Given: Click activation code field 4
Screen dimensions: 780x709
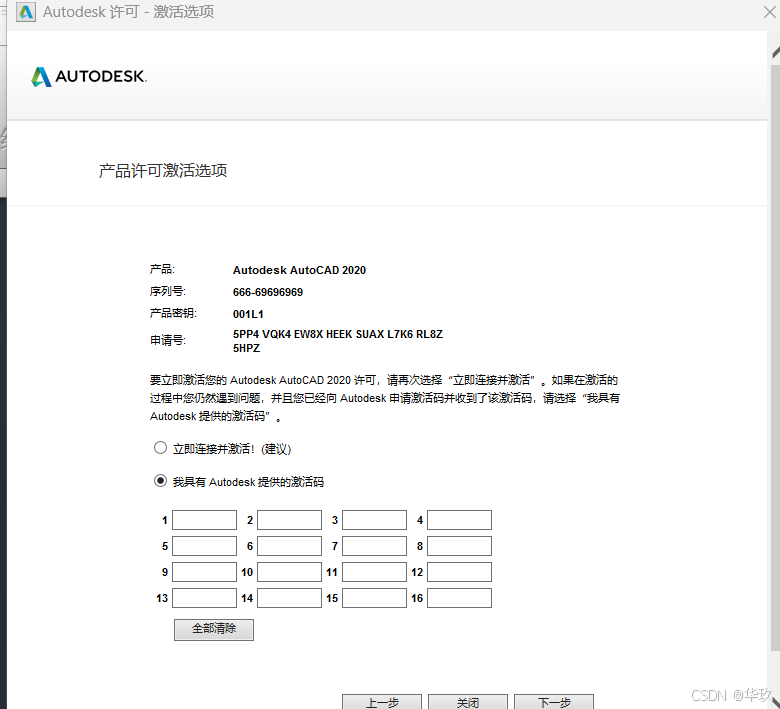Looking at the screenshot, I should [x=460, y=520].
